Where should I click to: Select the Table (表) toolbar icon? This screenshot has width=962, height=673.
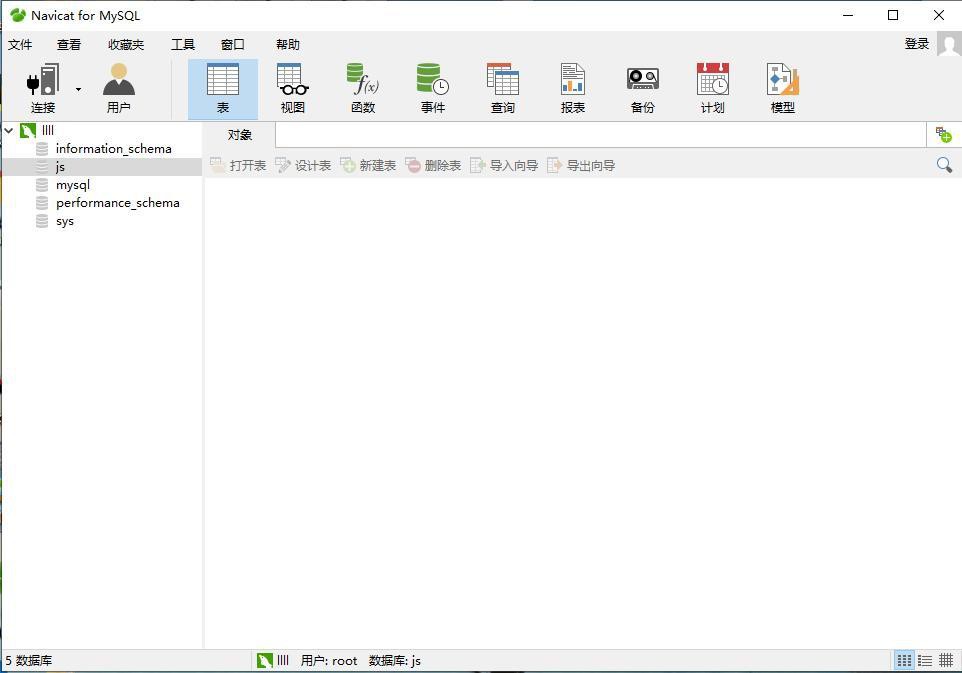[223, 89]
